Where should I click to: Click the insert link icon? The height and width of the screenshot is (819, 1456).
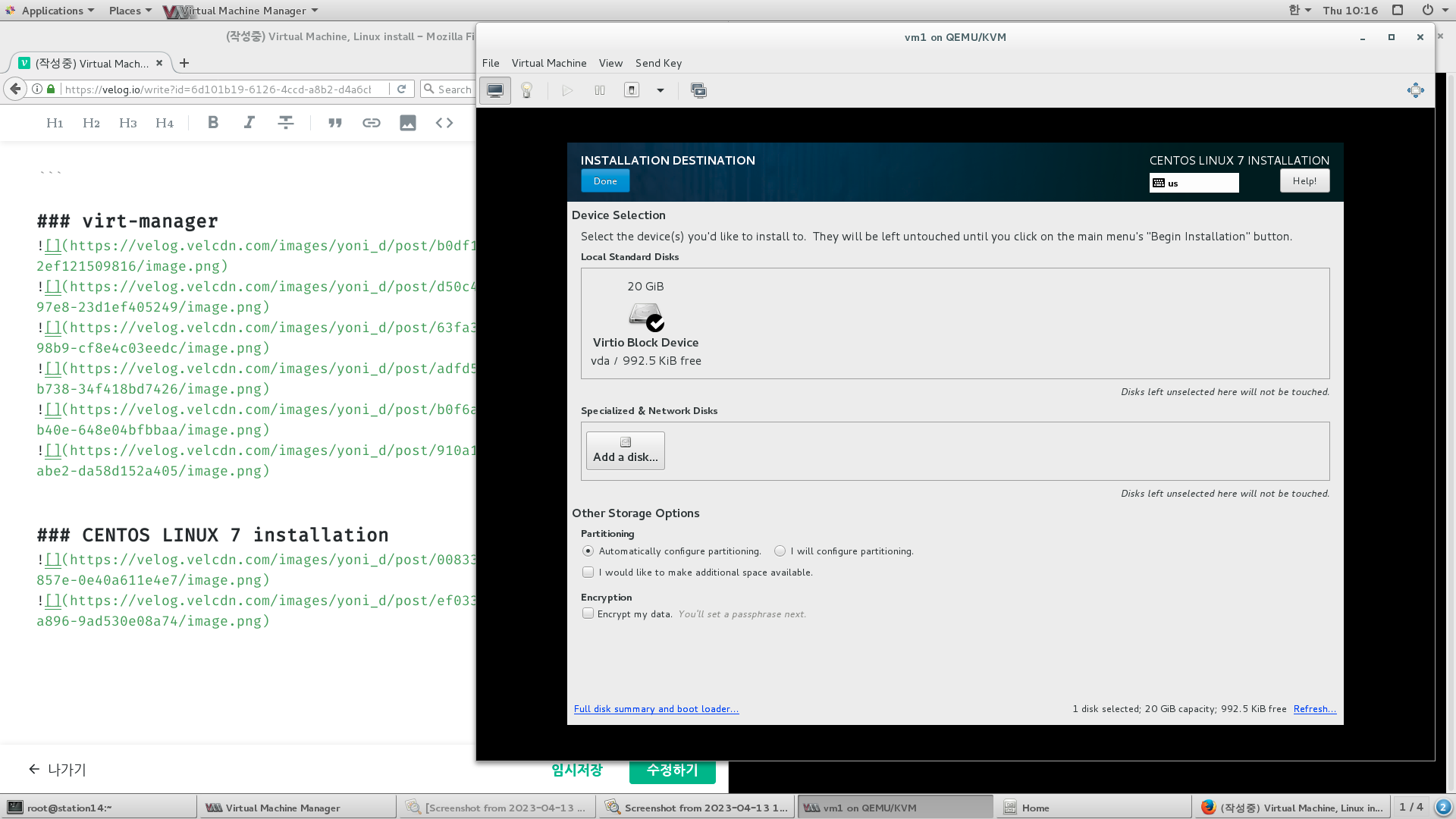coord(371,123)
